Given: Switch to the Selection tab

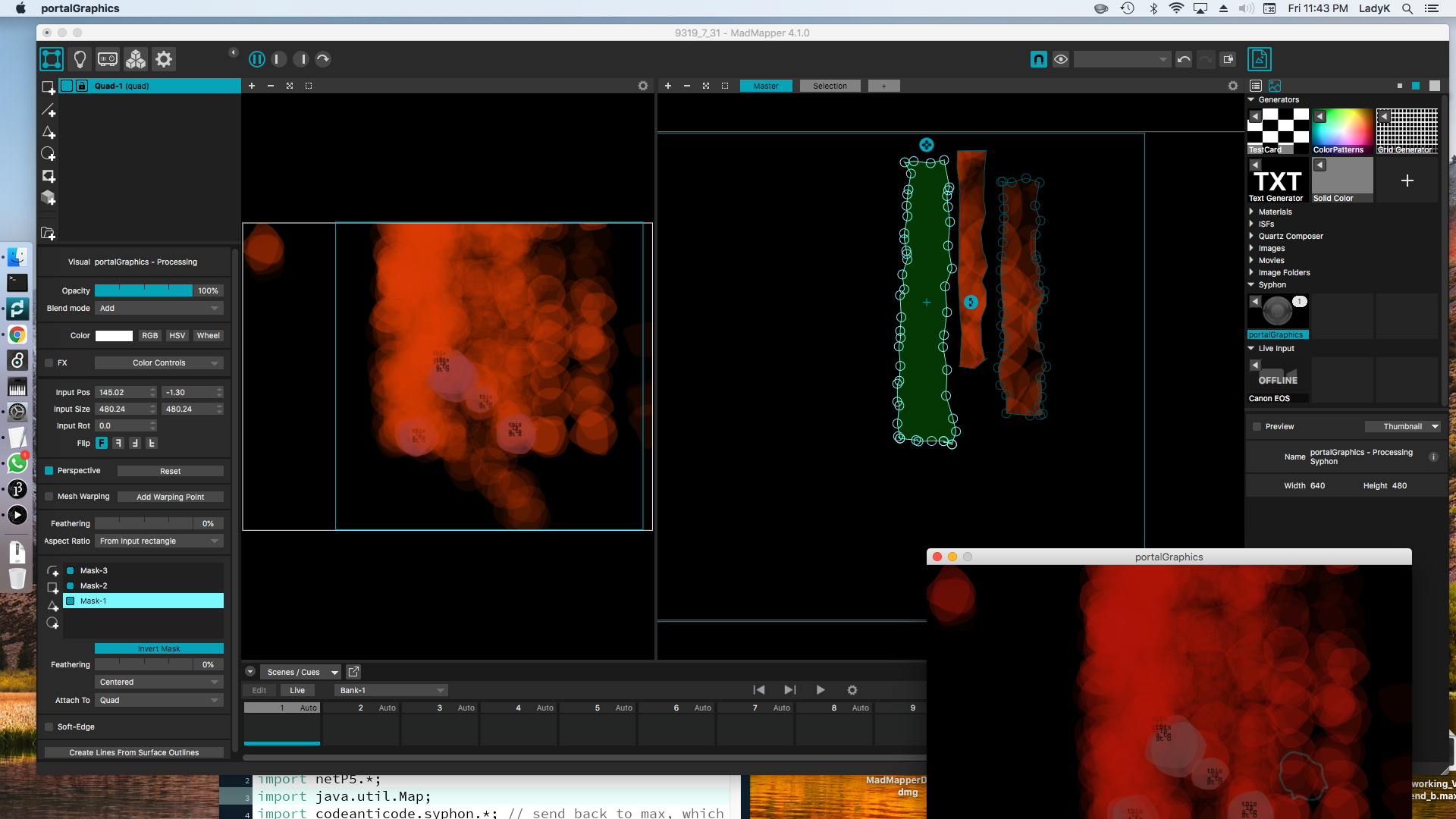Looking at the screenshot, I should (x=830, y=86).
